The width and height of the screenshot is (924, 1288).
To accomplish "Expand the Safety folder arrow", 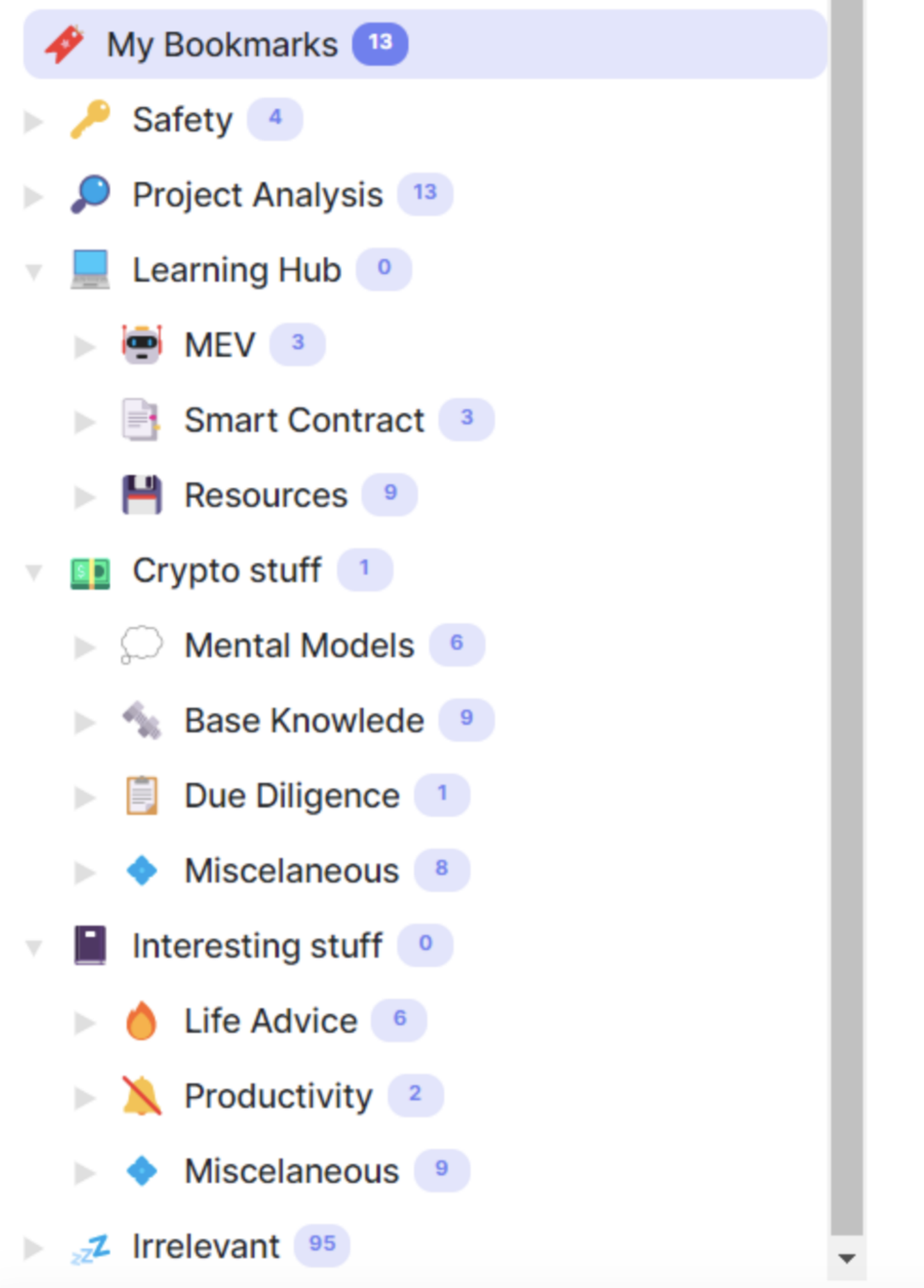I will click(33, 121).
